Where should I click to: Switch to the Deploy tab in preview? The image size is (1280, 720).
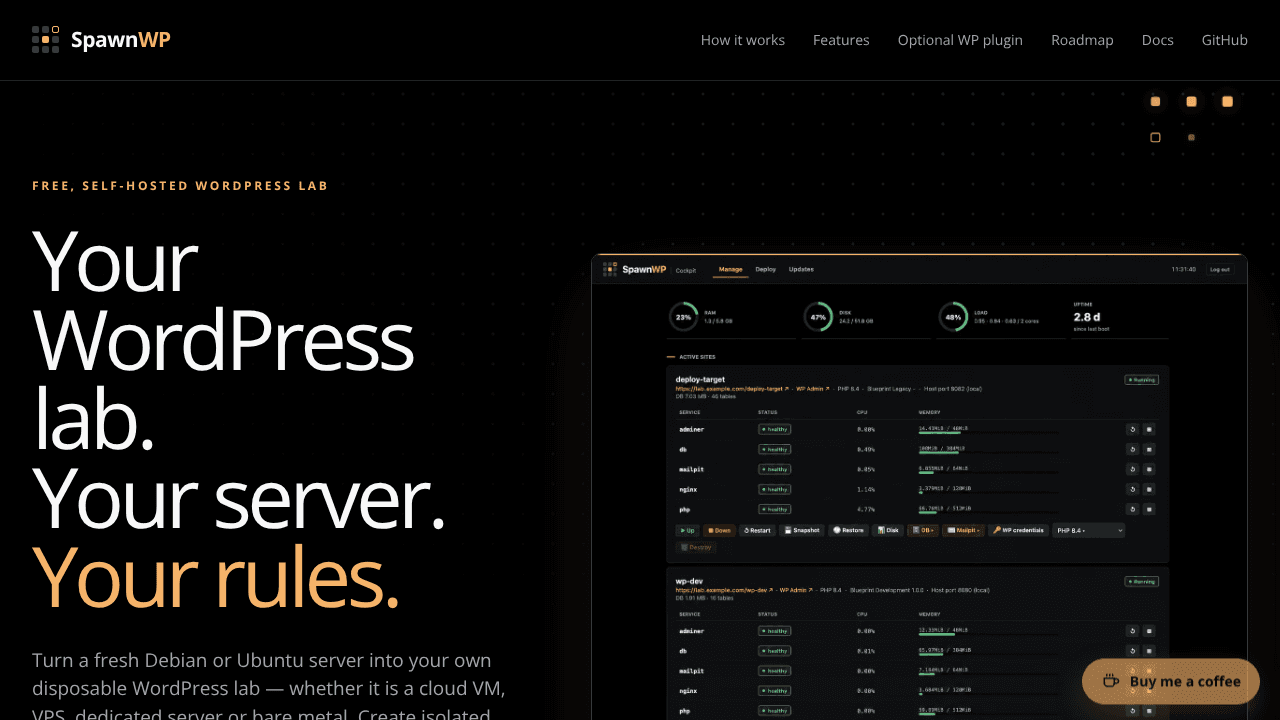(766, 269)
